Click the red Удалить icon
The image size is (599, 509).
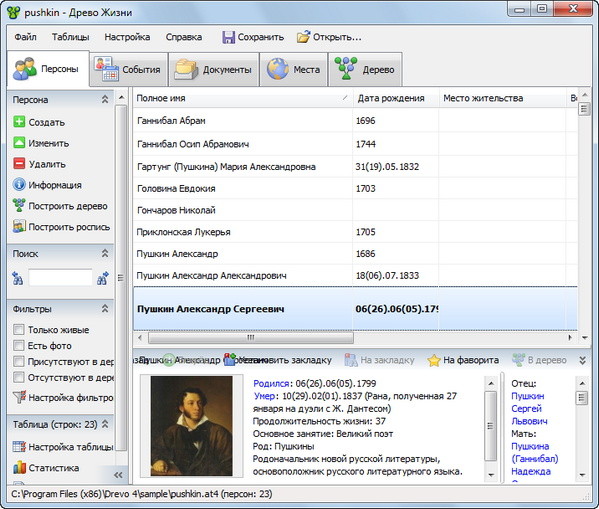tap(19, 164)
